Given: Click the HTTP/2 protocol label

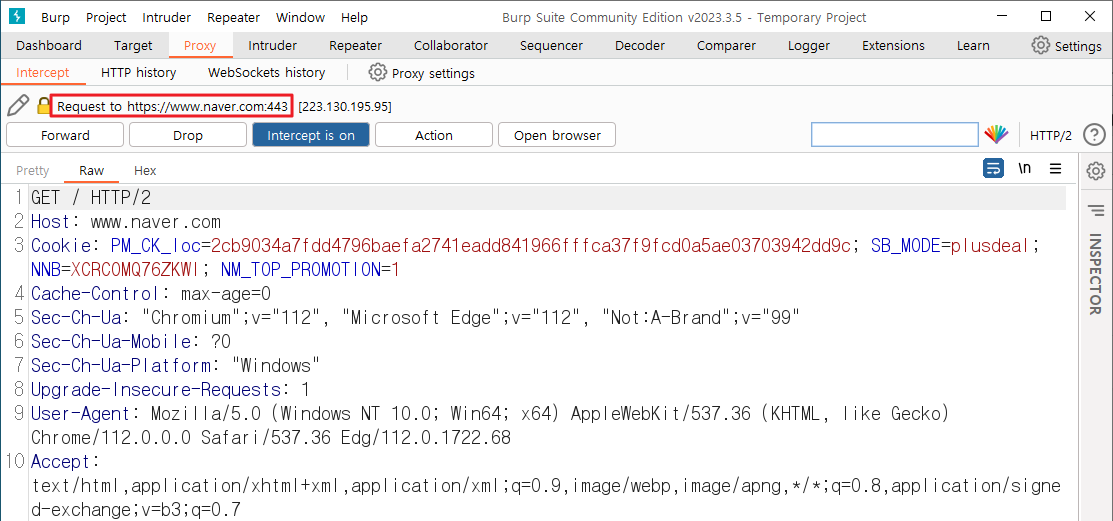Looking at the screenshot, I should coord(1051,135).
